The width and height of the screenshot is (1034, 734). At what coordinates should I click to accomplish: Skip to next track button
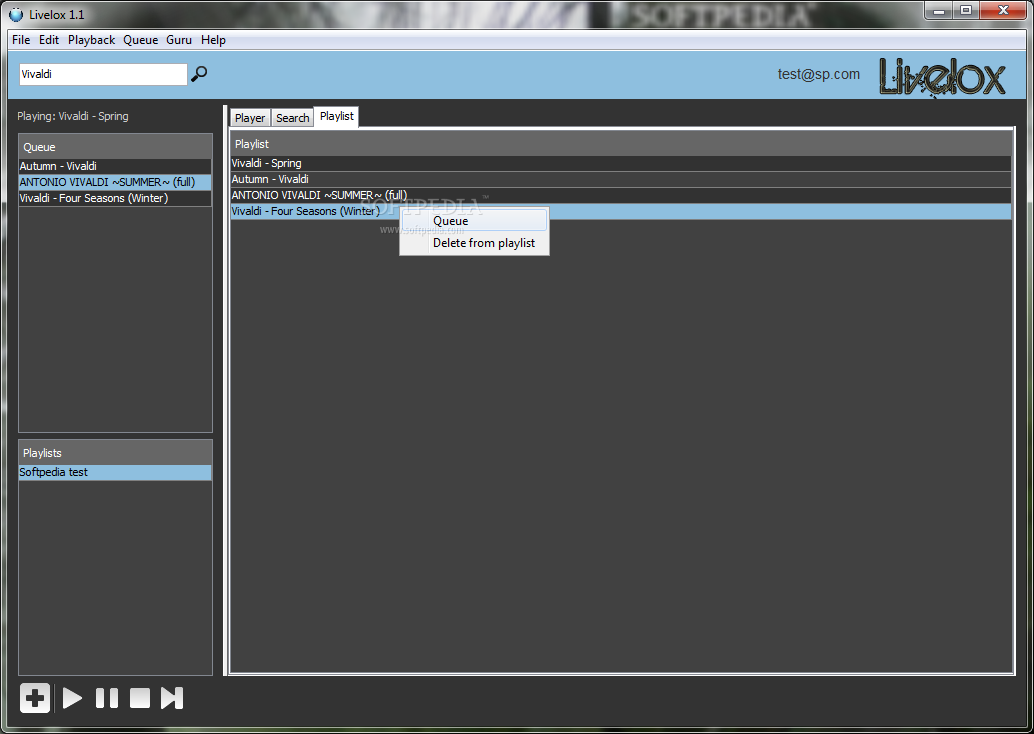click(171, 698)
